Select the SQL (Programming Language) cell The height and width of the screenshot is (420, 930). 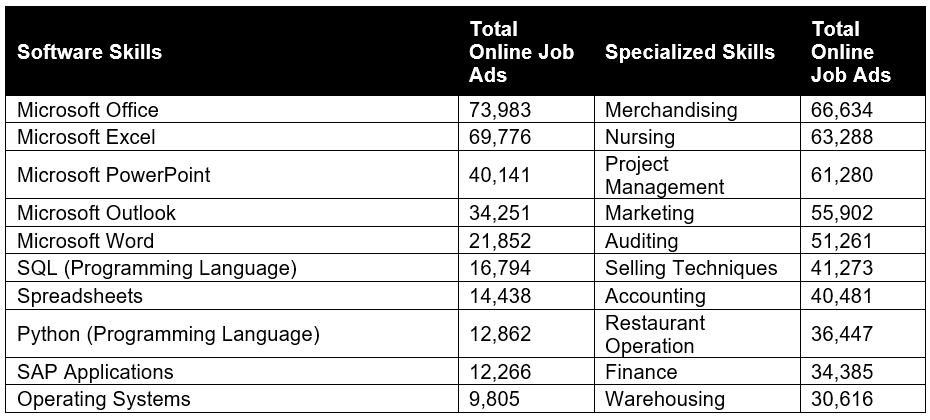click(x=157, y=268)
